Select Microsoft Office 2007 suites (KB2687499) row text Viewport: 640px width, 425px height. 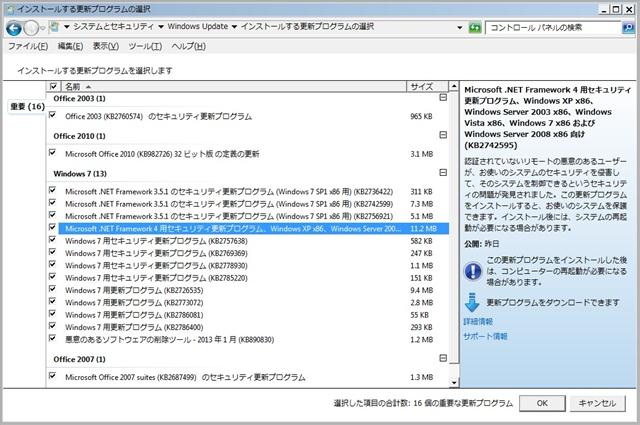click(x=185, y=377)
